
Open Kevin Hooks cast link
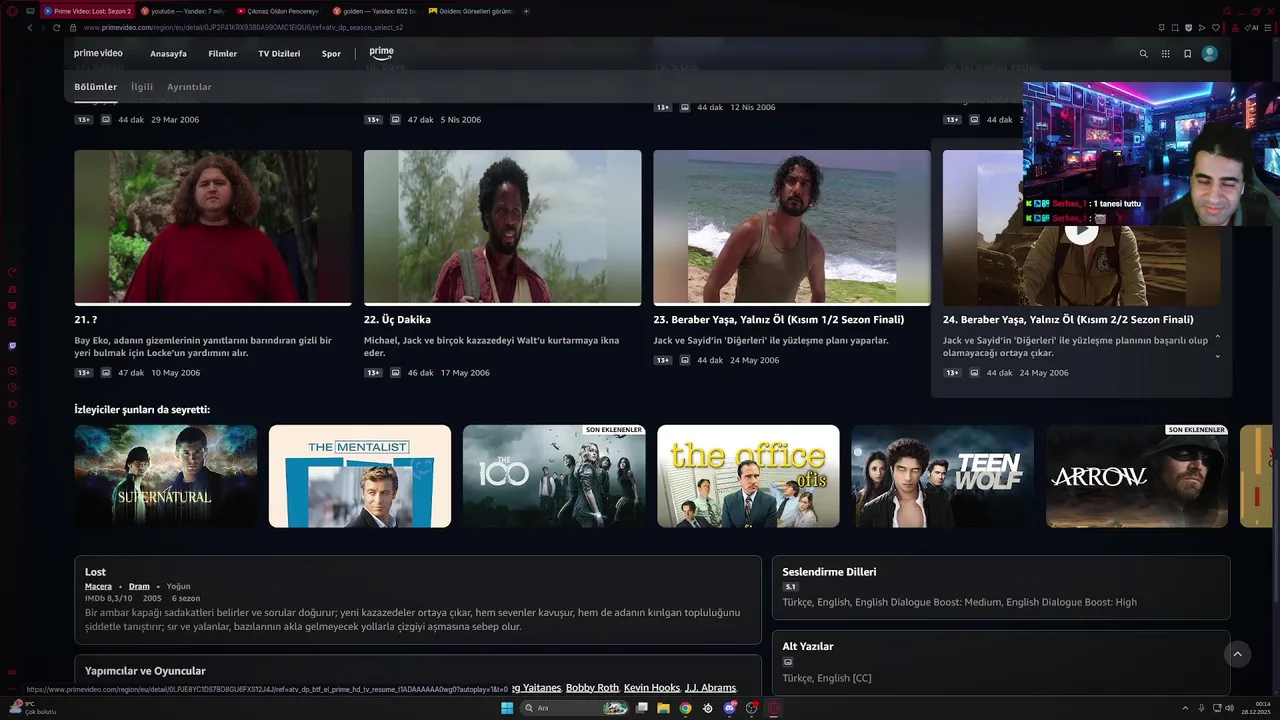[x=651, y=688]
